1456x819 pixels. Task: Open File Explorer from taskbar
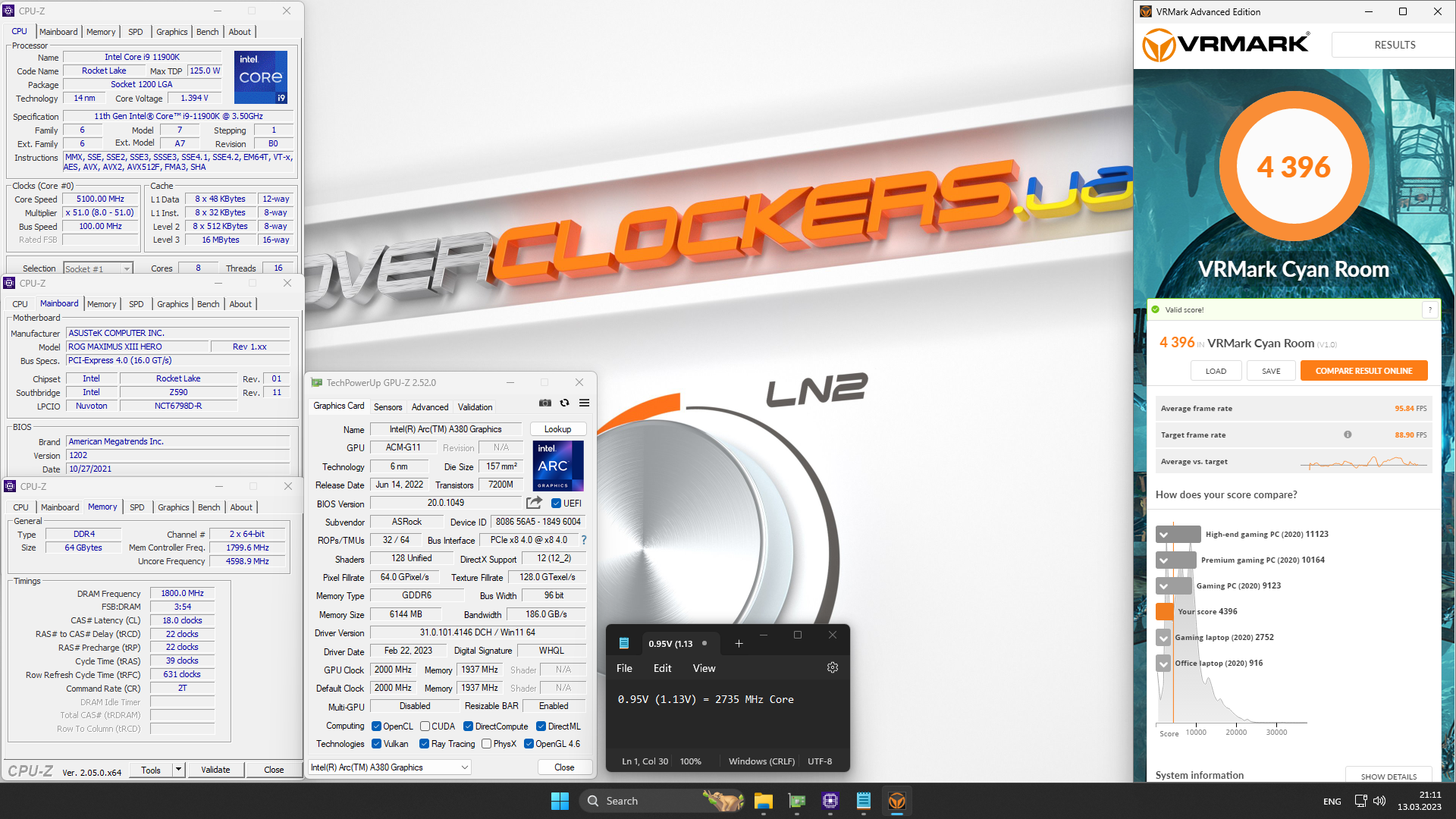coord(763,801)
